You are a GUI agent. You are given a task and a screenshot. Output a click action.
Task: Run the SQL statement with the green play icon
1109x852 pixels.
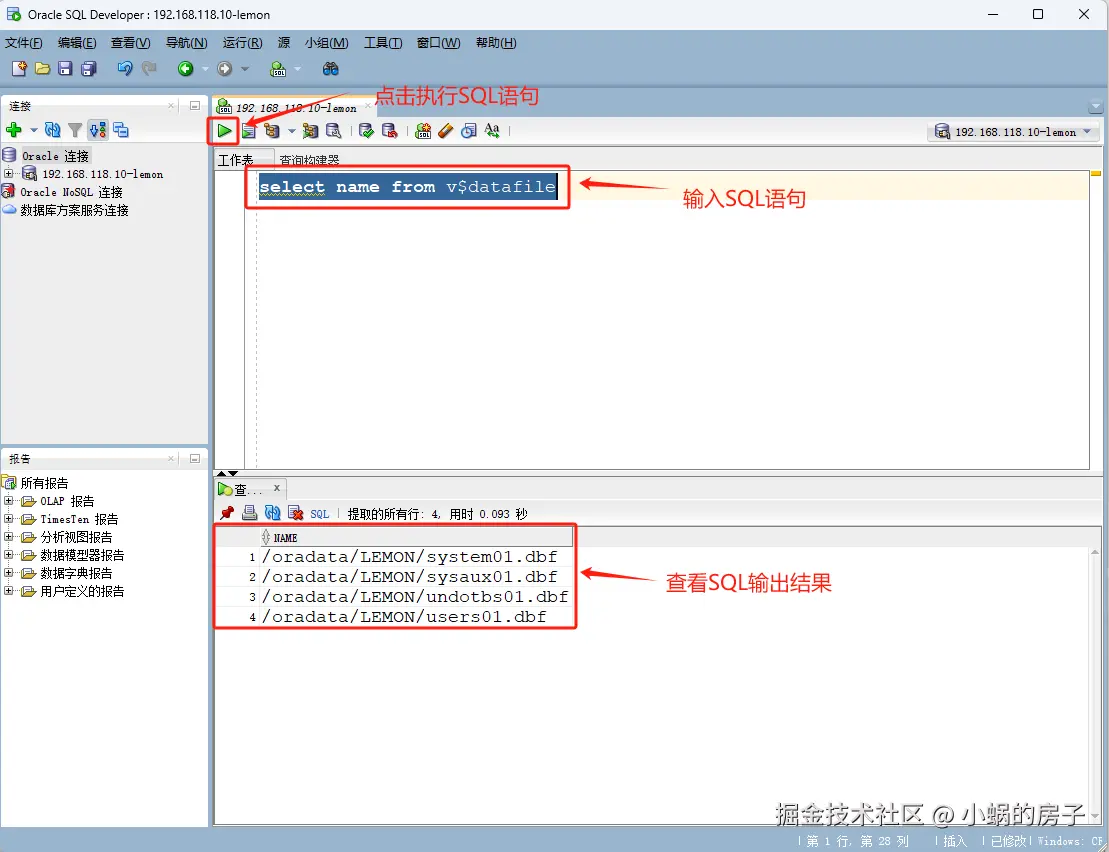224,131
